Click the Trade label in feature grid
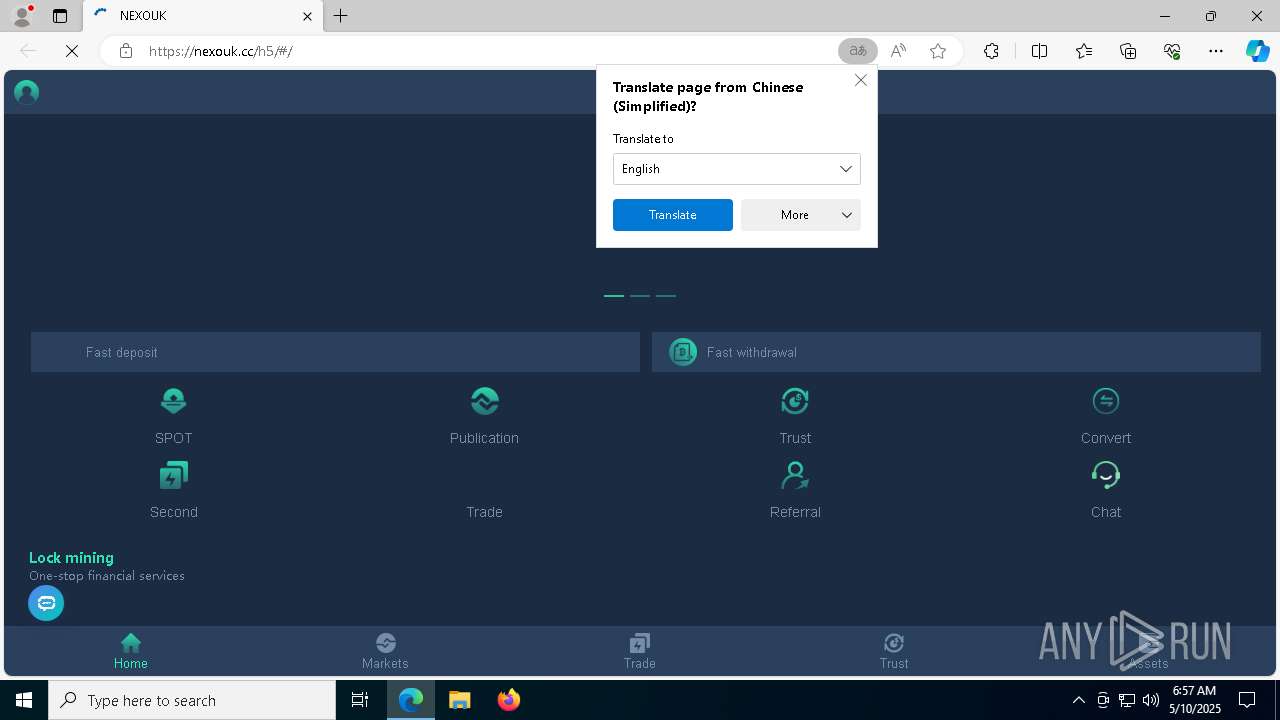The image size is (1280, 720). (x=484, y=512)
